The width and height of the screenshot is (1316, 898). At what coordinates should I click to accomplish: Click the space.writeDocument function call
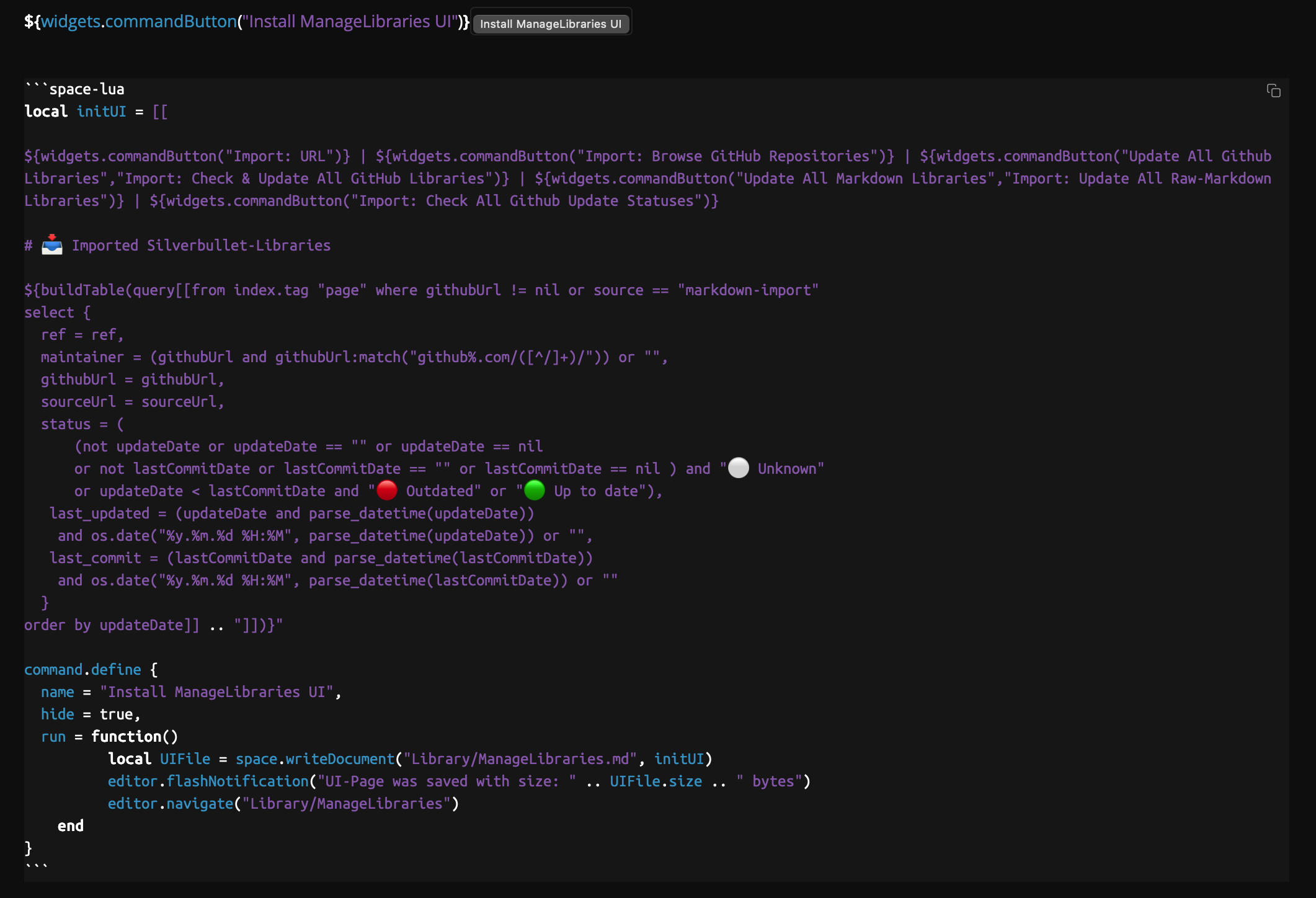[x=314, y=759]
